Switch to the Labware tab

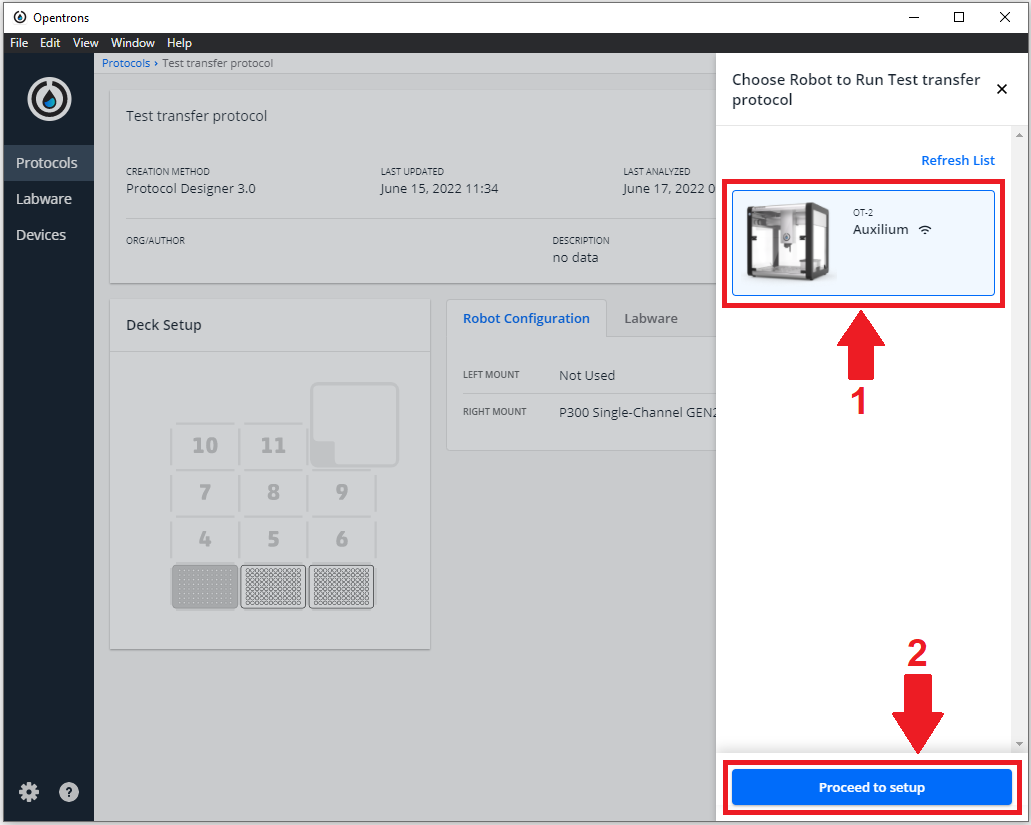click(x=650, y=318)
